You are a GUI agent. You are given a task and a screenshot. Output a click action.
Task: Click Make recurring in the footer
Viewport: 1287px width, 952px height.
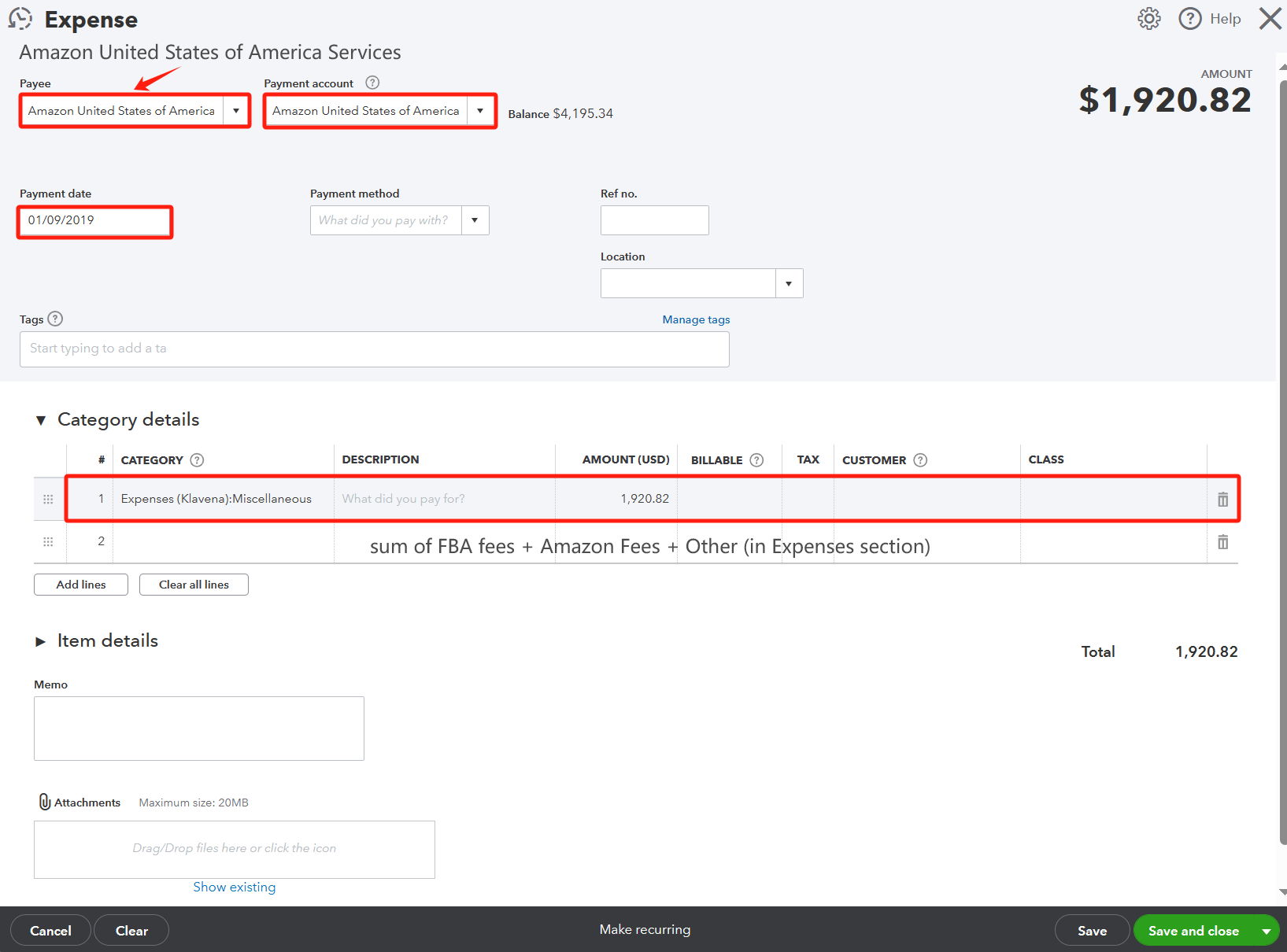point(645,929)
